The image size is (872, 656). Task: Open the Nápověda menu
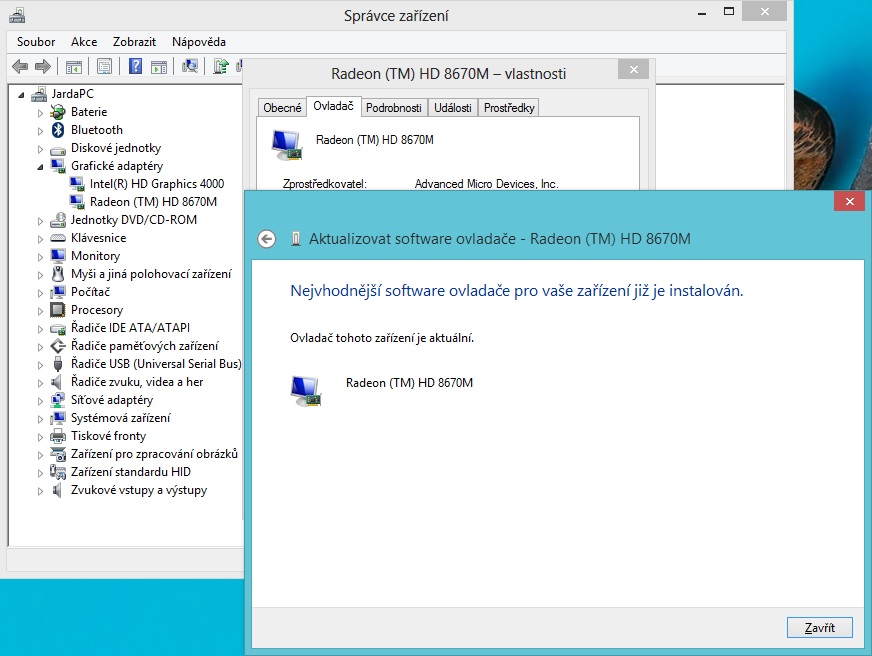(x=199, y=42)
